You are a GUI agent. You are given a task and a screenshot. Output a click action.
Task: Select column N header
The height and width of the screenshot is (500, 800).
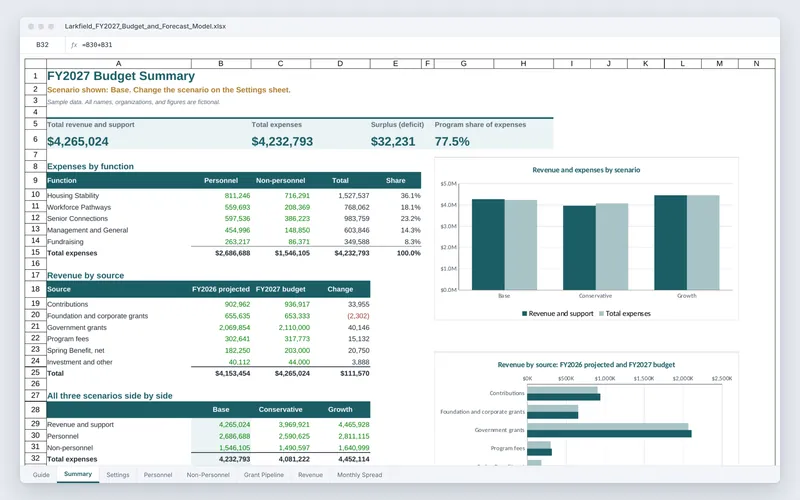point(757,64)
